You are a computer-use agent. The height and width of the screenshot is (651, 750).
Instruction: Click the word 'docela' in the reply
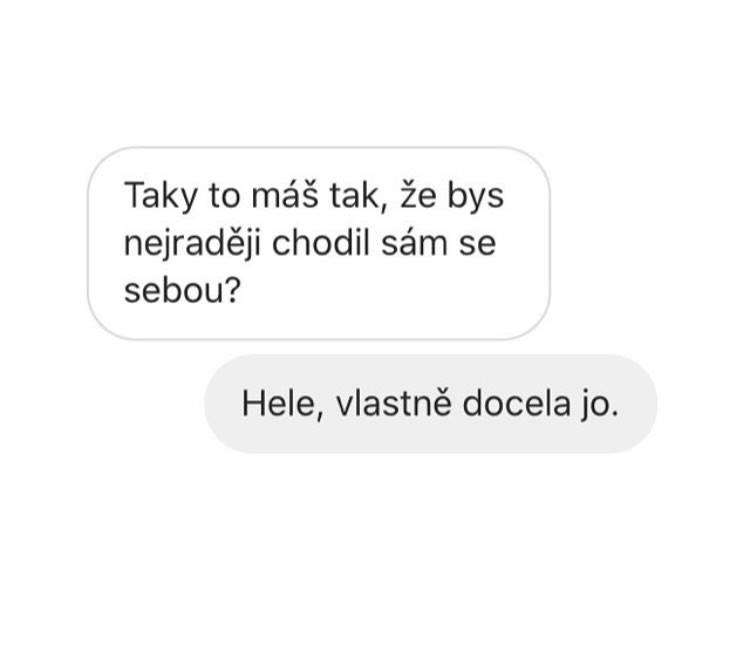[517, 404]
